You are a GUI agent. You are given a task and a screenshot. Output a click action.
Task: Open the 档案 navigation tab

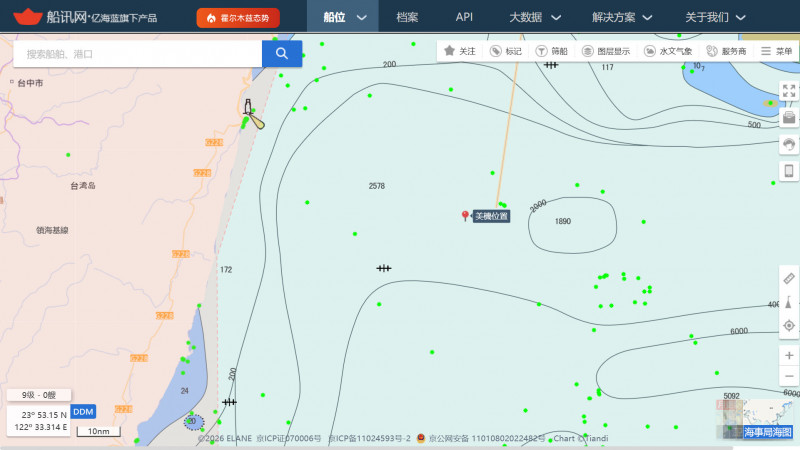pos(407,17)
